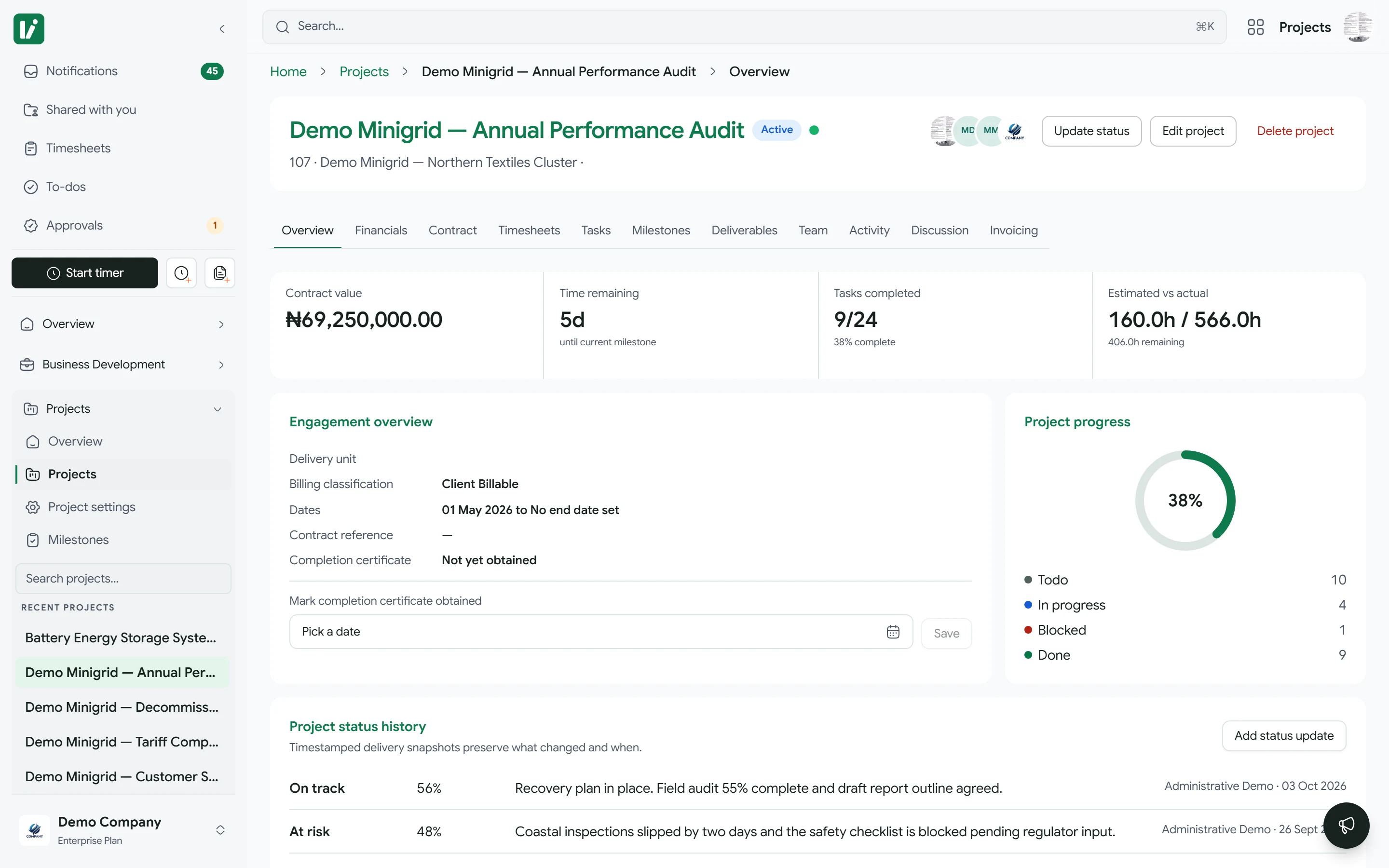Click the add time entry clock icon
The width and height of the screenshot is (1389, 868).
pyautogui.click(x=181, y=272)
